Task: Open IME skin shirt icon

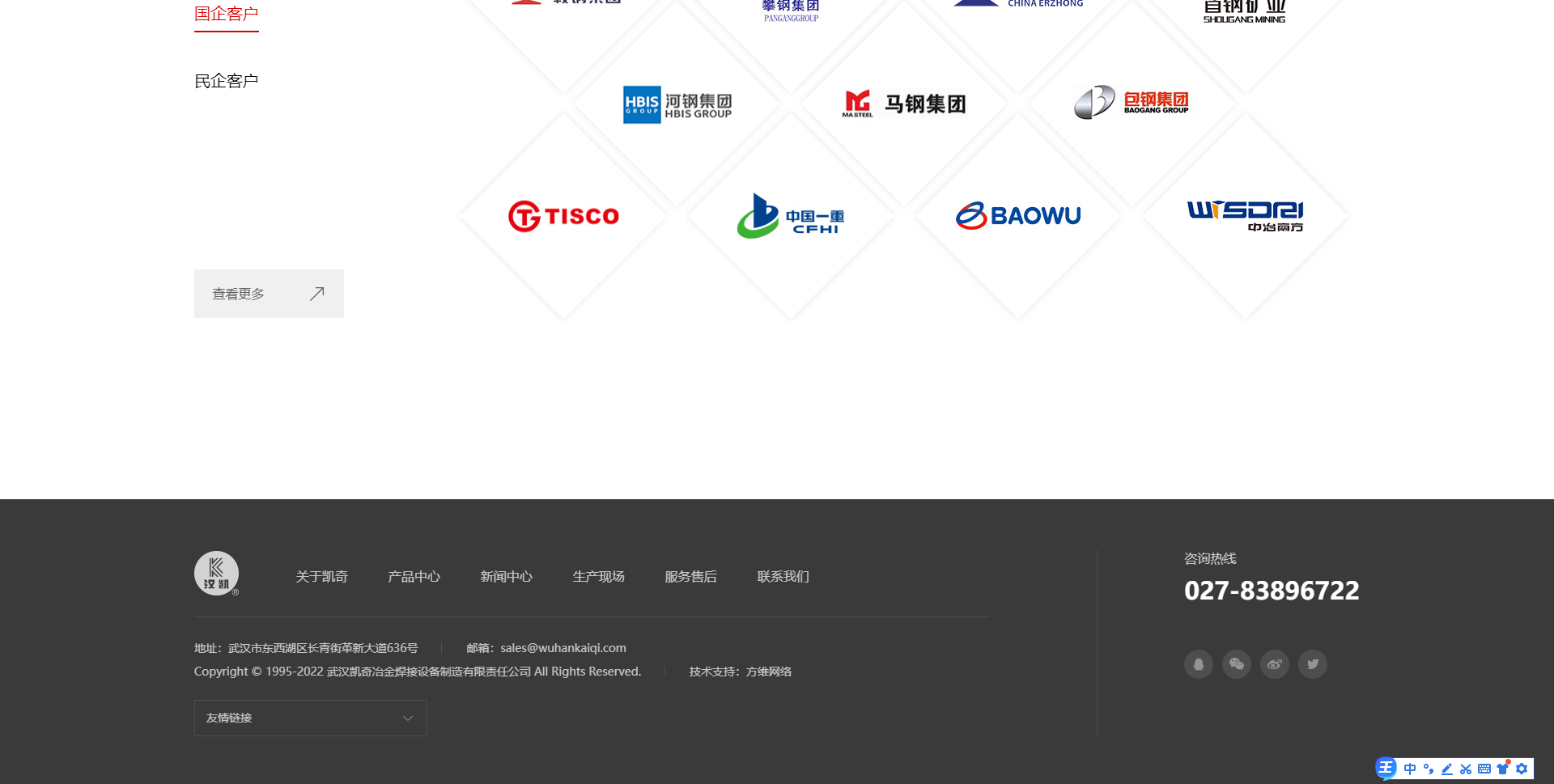Action: 1503,768
